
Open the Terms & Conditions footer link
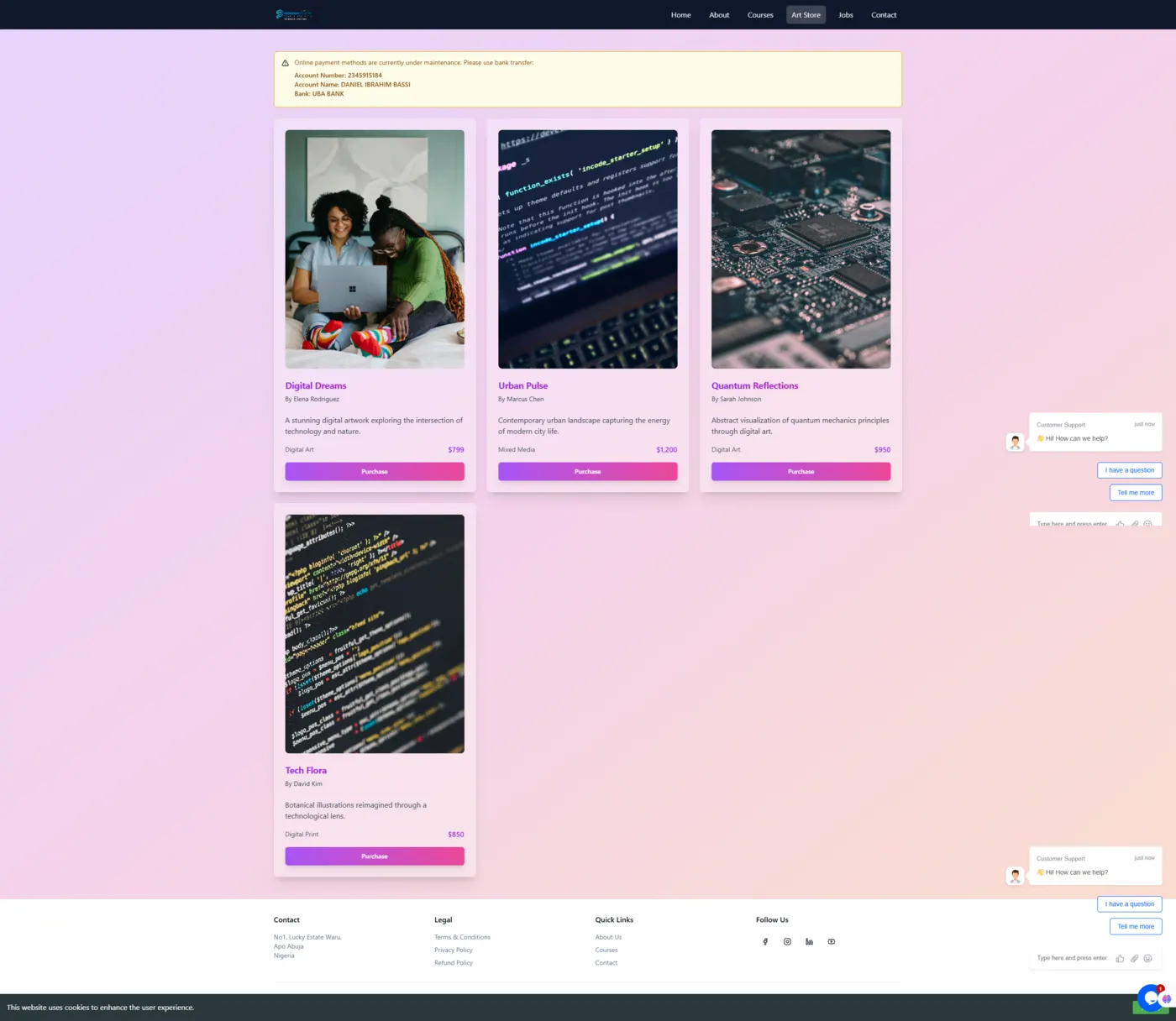click(462, 937)
